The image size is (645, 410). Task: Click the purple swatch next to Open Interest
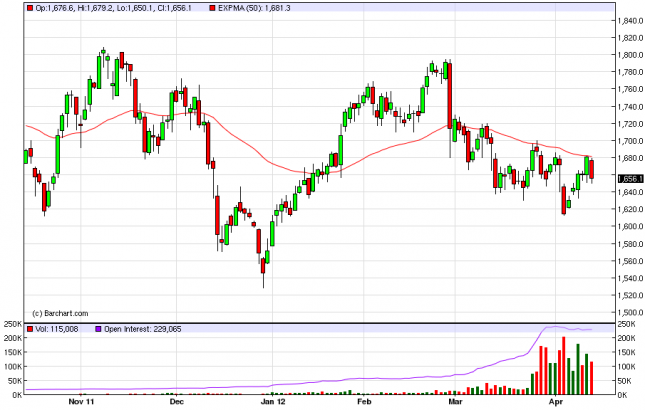click(x=98, y=329)
